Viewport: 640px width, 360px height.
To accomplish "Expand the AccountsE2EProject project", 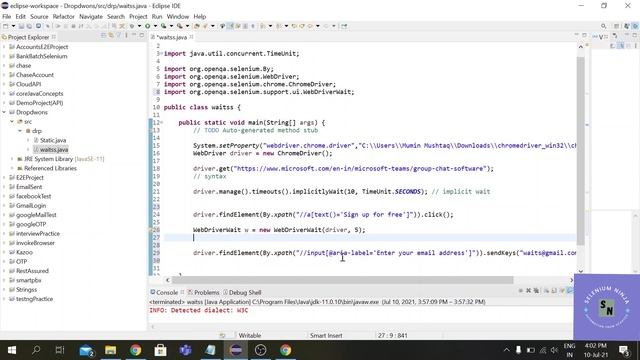I will 4,47.
